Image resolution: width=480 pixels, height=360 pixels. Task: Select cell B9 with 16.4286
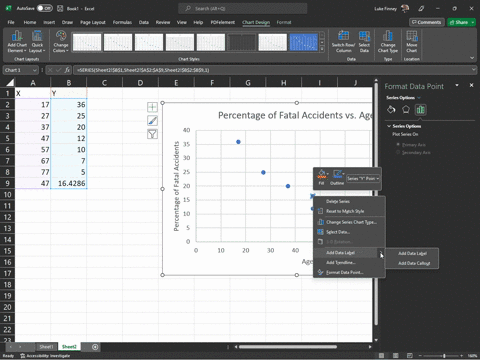(69, 183)
